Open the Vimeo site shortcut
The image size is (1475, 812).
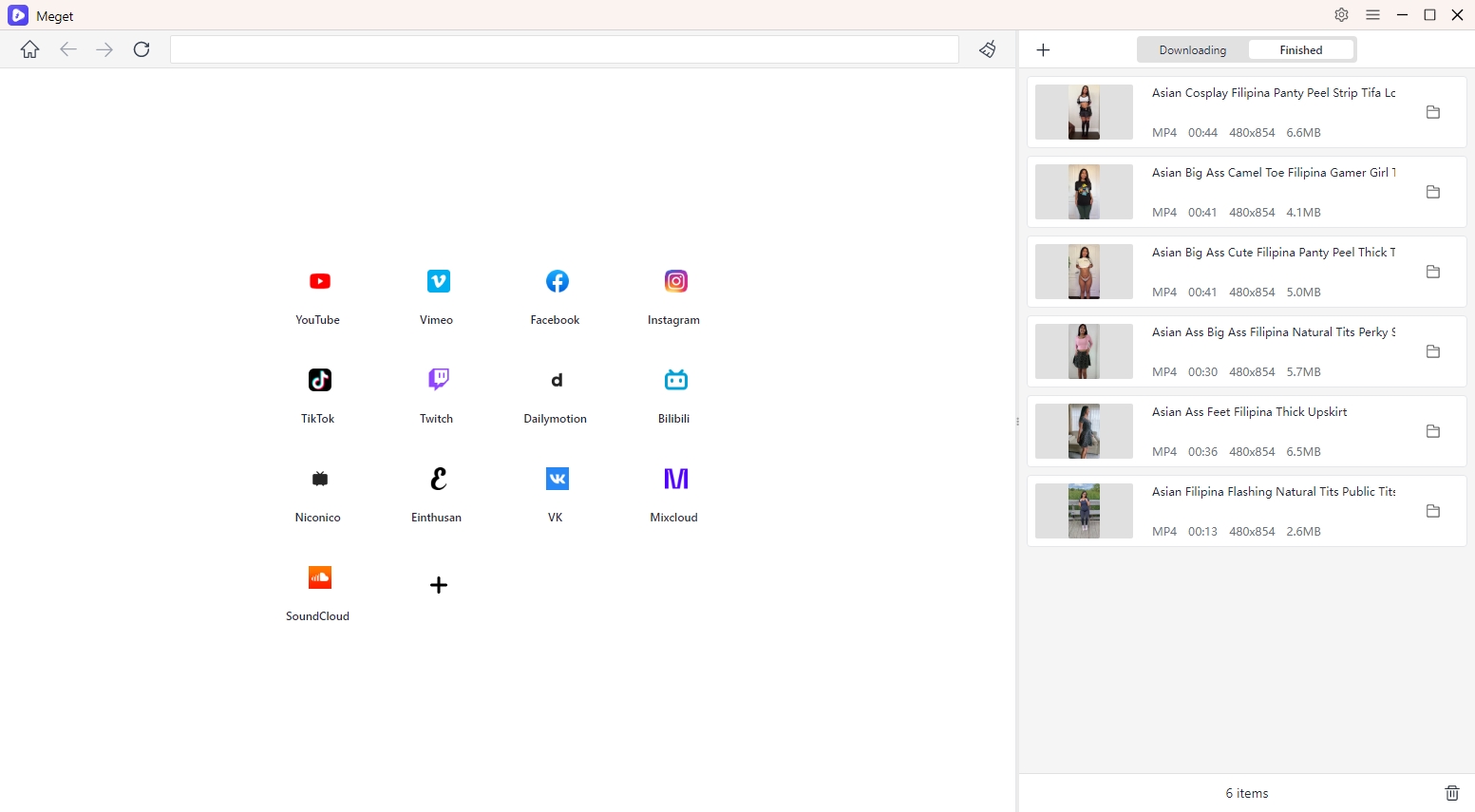438,282
